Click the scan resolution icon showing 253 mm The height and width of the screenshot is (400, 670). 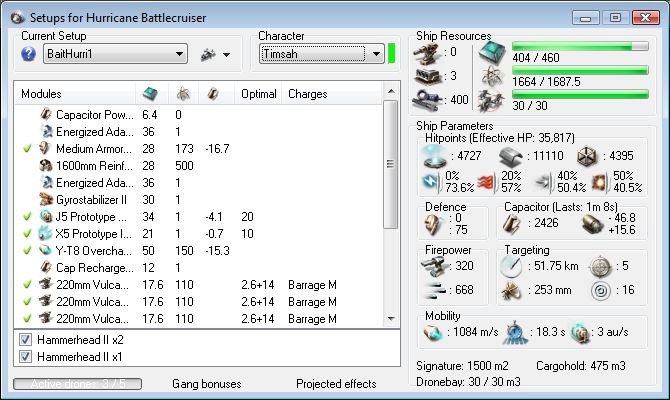511,291
